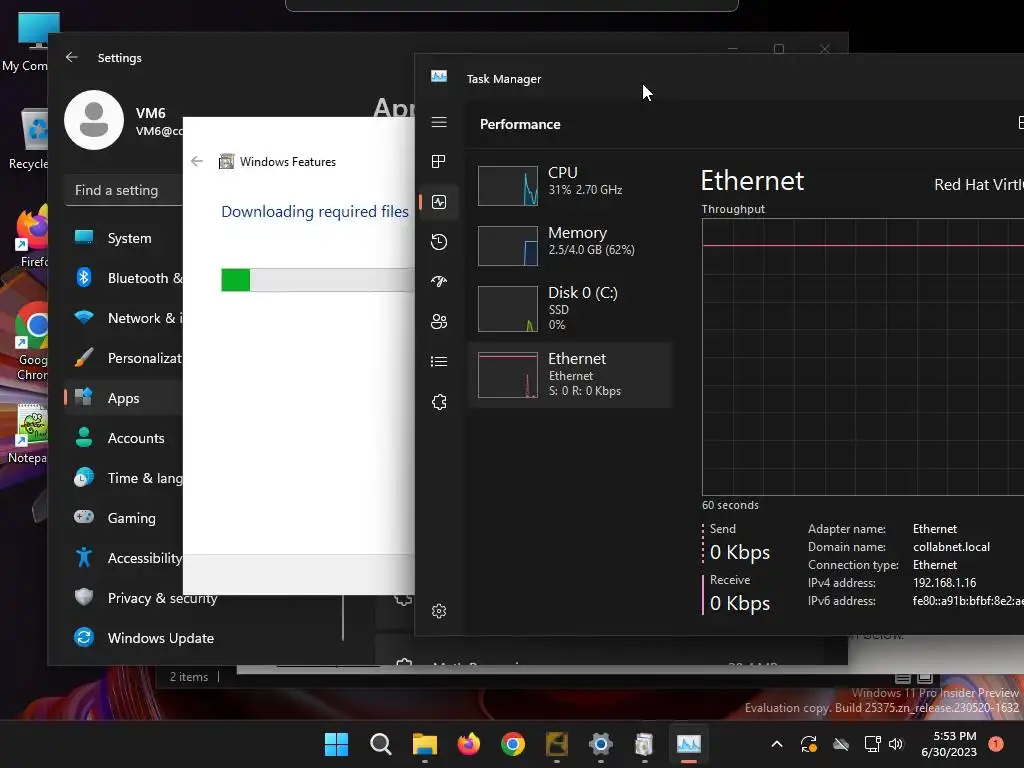Open Recycle Bin desktop icon
Image resolution: width=1024 pixels, height=768 pixels.
coord(29,140)
